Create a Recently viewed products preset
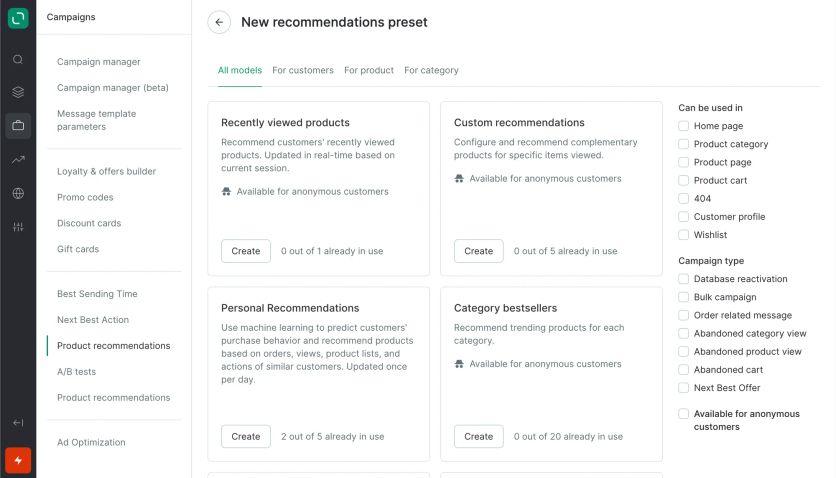Viewport: 836px width, 478px height. [246, 251]
